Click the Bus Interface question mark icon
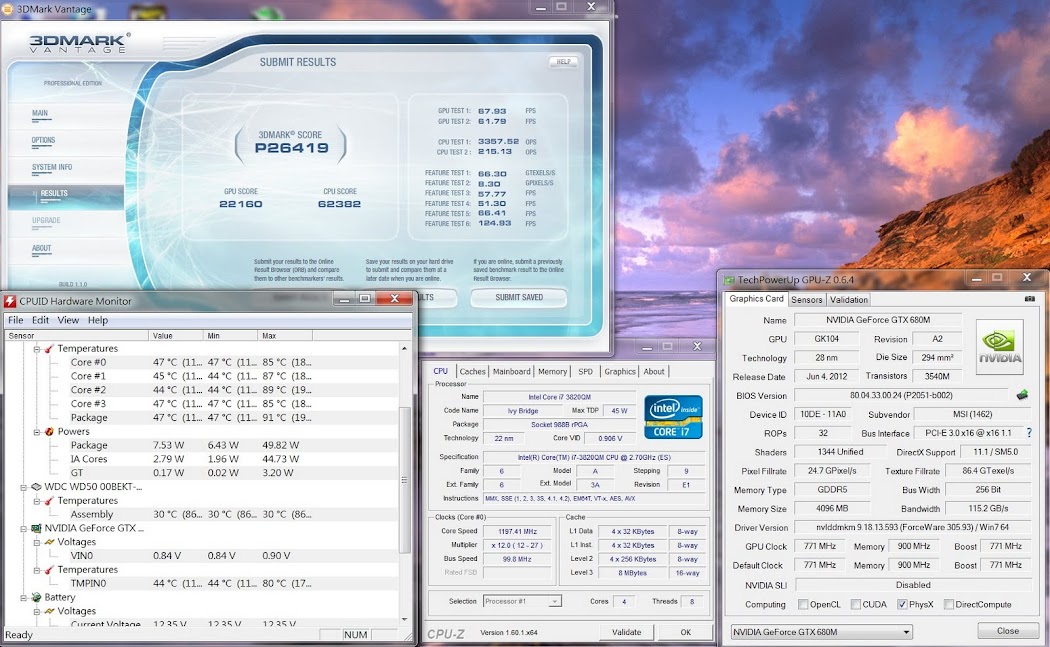Screen dimensions: 1050x647 pyautogui.click(x=1029, y=433)
